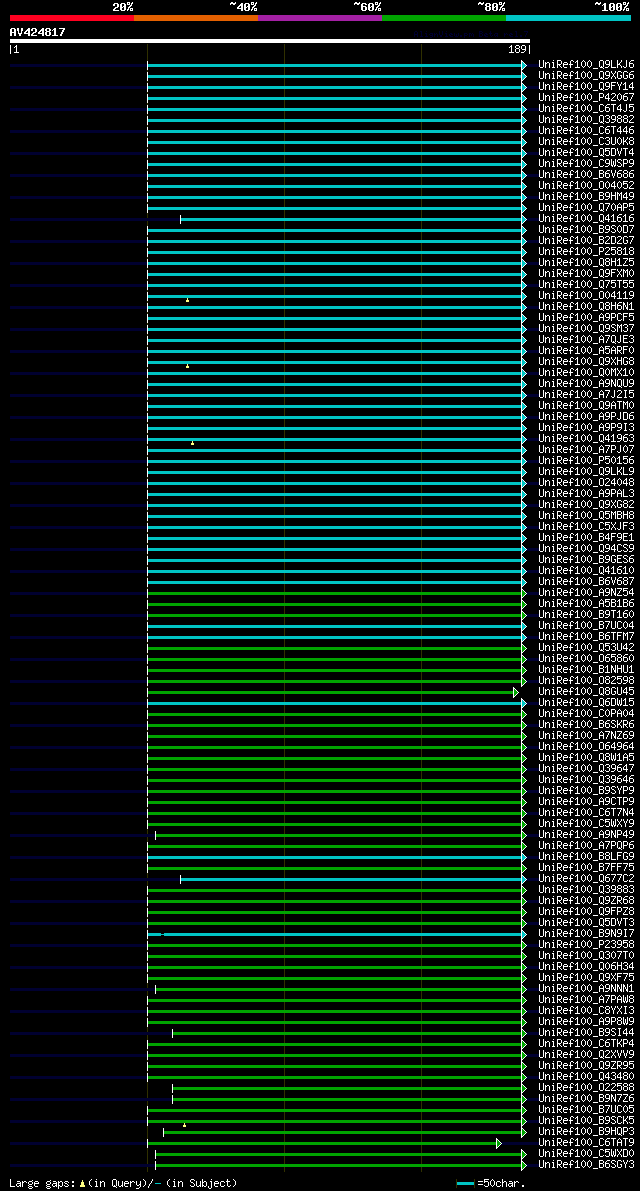Click the AV424817 query name
Viewport: 640px width, 1191px height.
[37, 32]
